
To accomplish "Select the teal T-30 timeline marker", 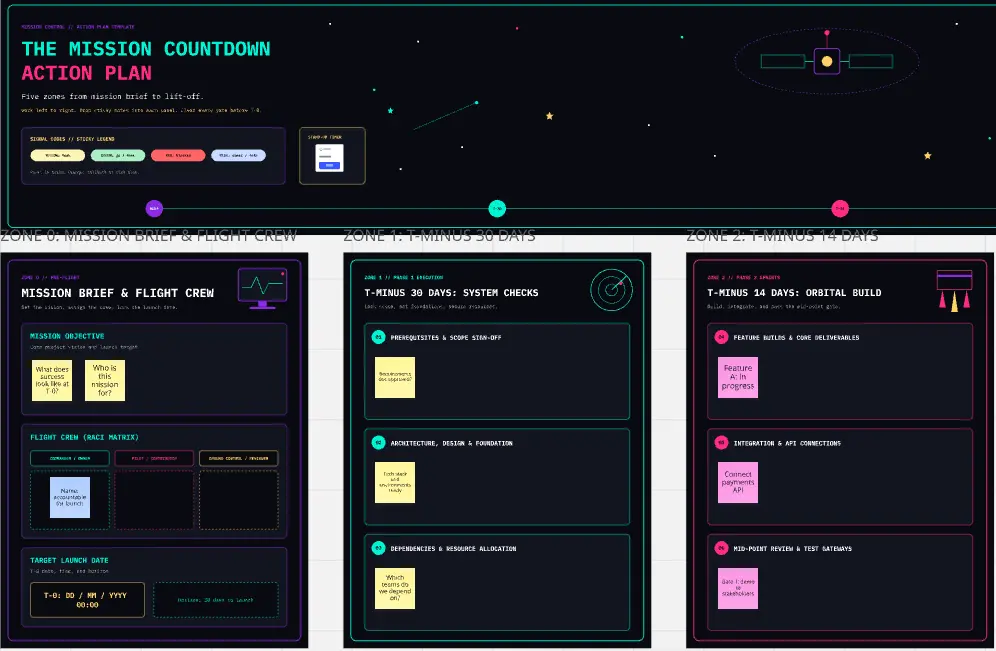I will 497,208.
